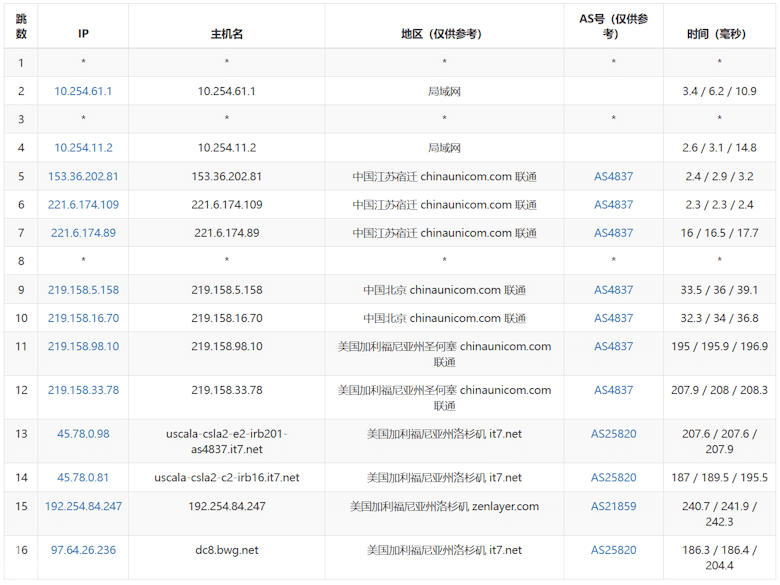Screen dimensions: 780x585
Task: Open AS21859 link for zenlayer.com
Action: (x=613, y=506)
